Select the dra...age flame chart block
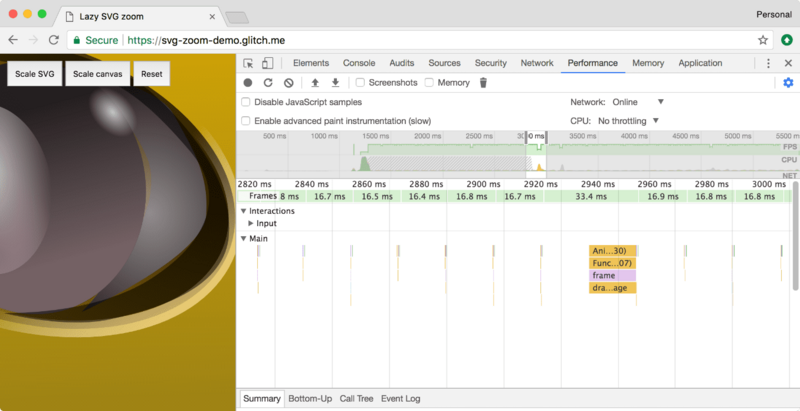The height and width of the screenshot is (411, 800). [x=612, y=288]
